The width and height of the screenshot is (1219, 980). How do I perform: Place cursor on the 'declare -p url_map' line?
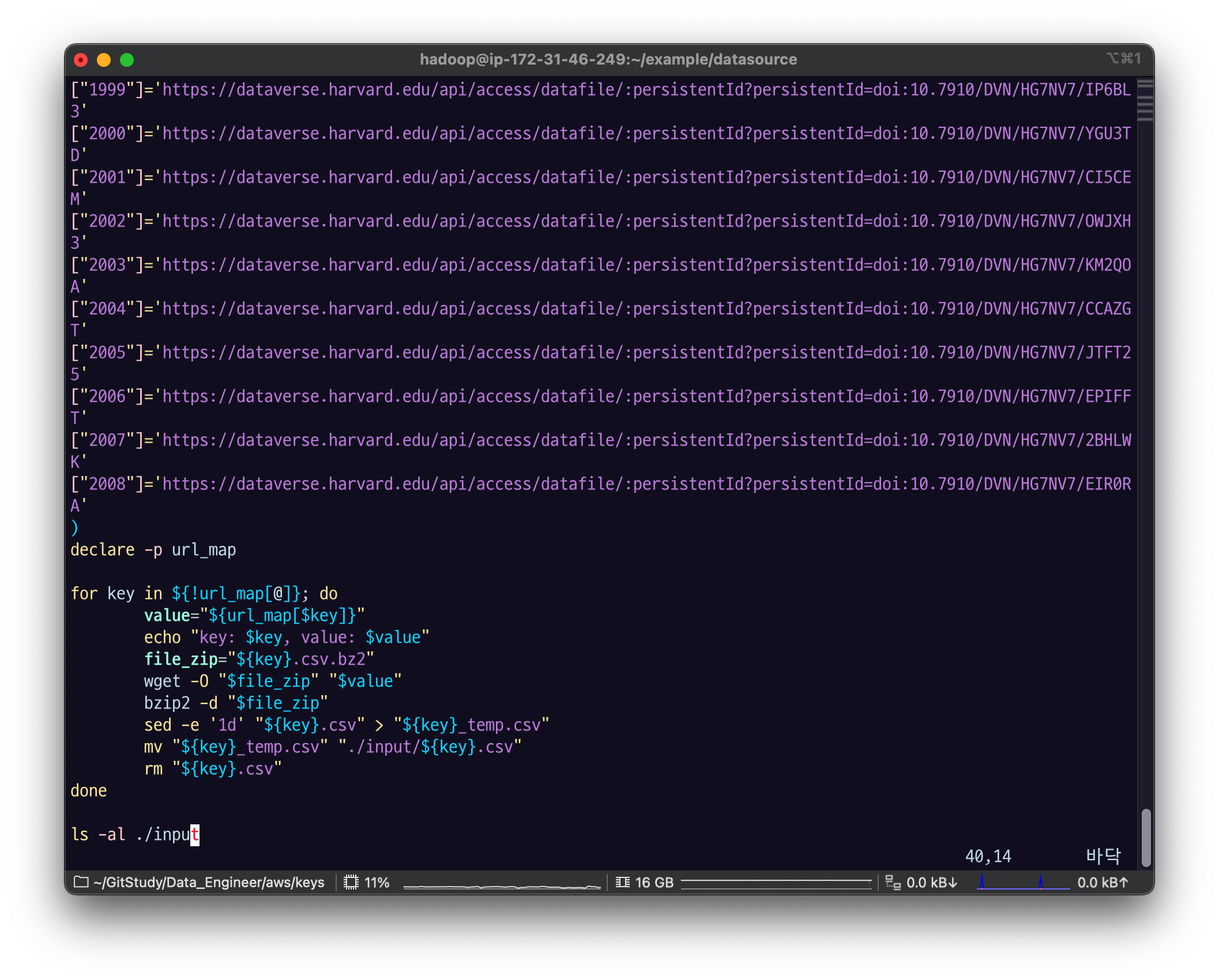(x=153, y=550)
